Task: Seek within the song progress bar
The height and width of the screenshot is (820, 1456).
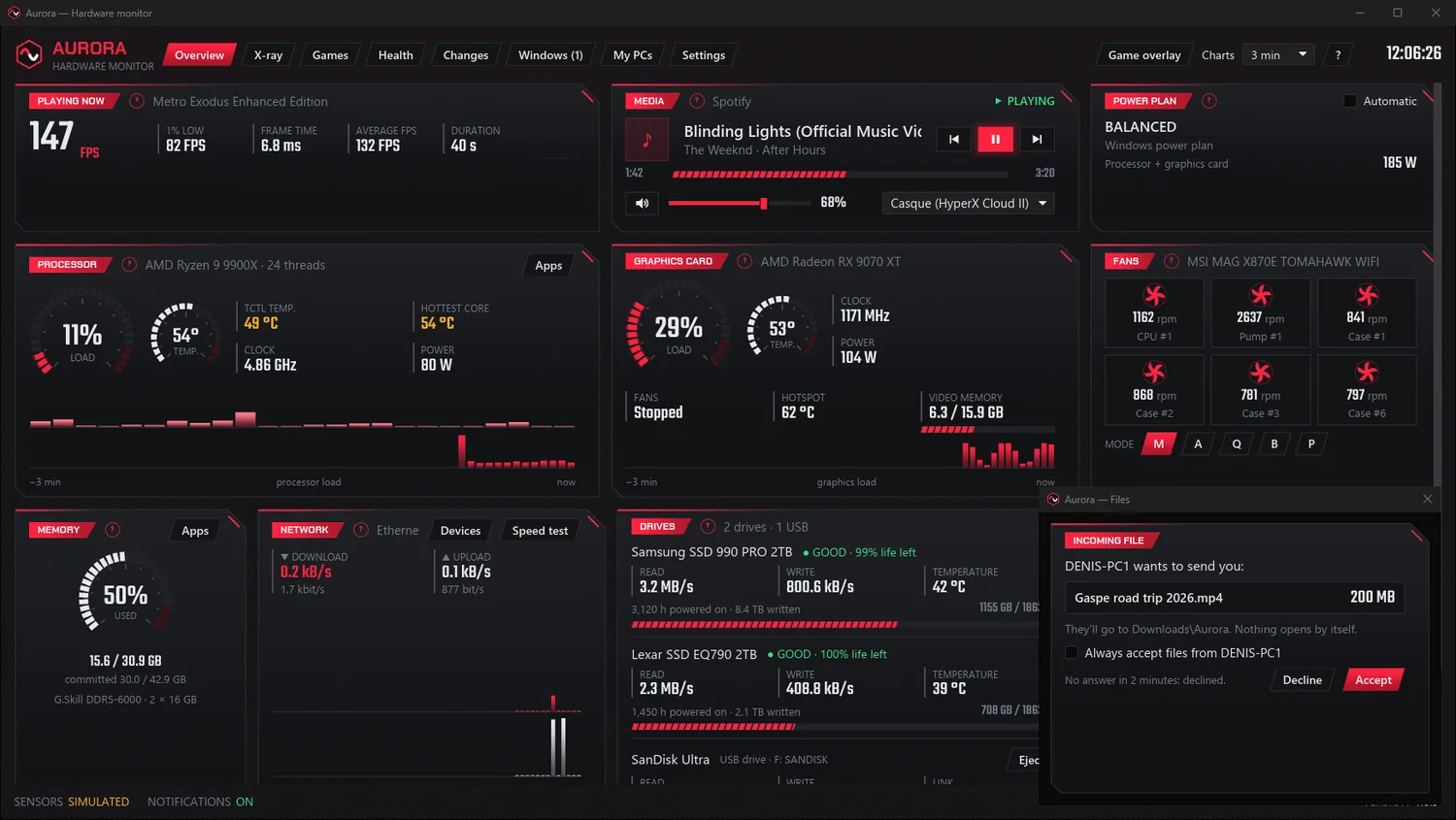Action: [840, 175]
